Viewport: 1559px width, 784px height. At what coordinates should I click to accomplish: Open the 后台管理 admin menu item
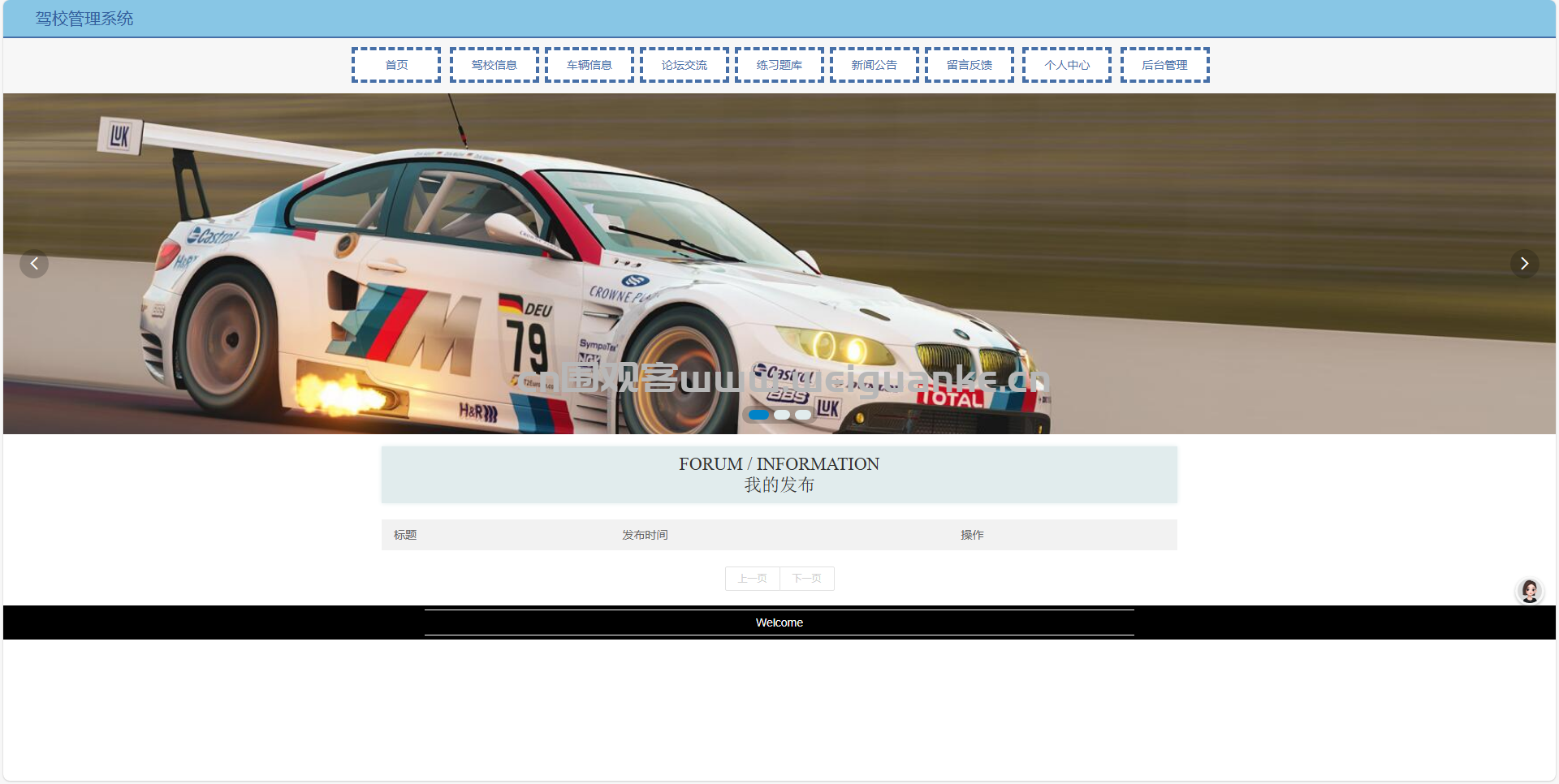pos(1165,65)
